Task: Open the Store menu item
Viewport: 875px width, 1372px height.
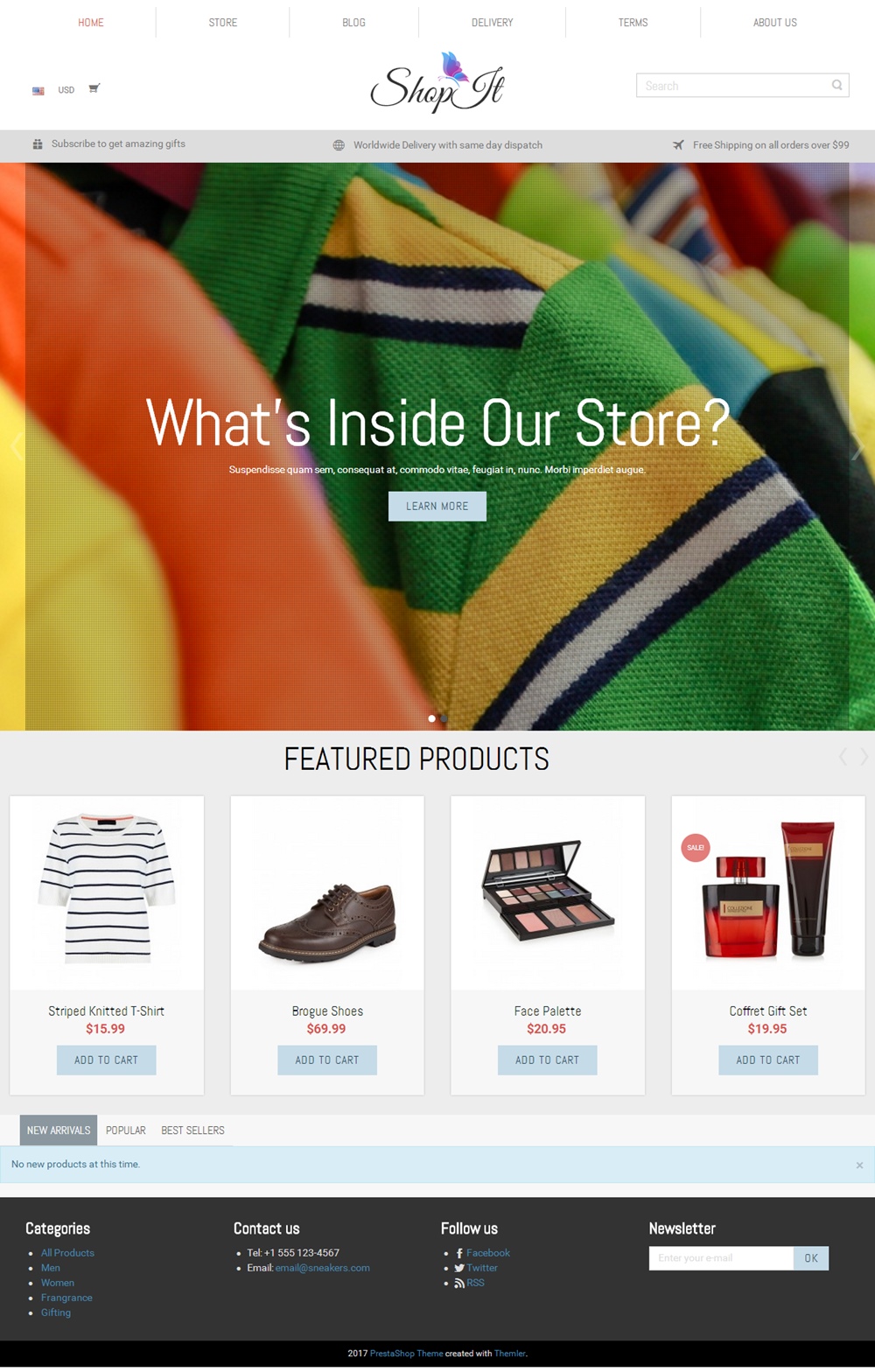Action: 223,23
